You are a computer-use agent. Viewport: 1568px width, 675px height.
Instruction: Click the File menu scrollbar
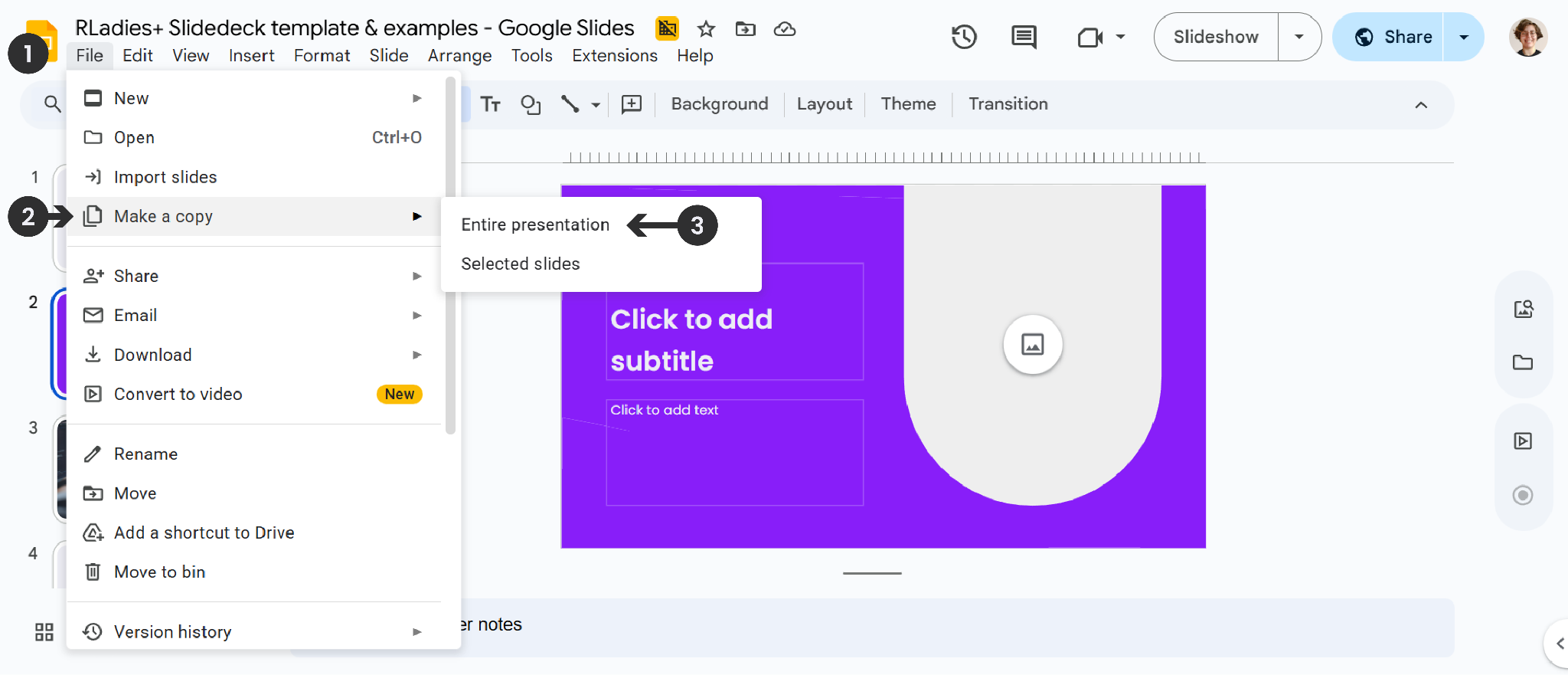[451, 257]
